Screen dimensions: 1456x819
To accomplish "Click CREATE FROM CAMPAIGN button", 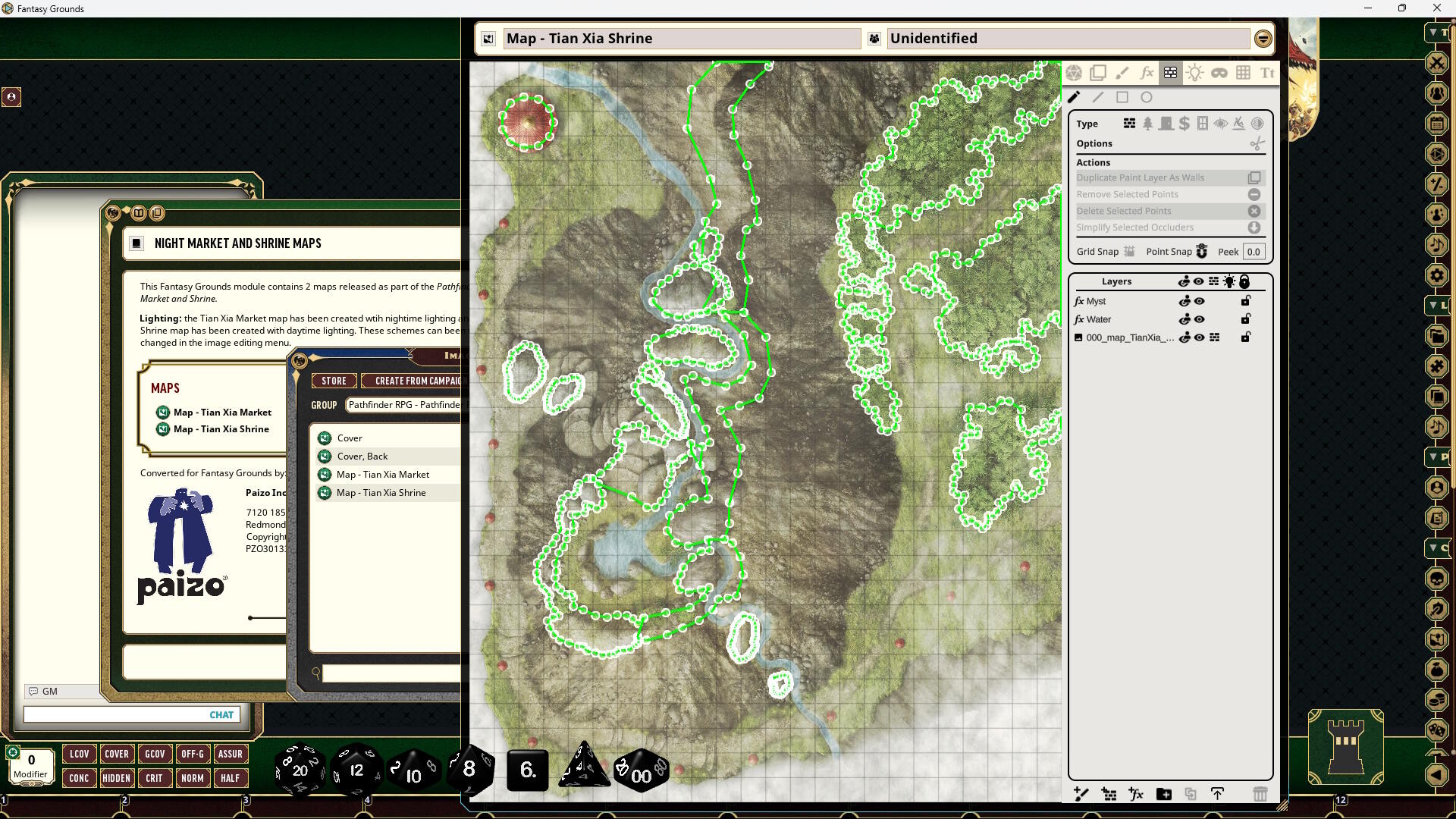I will coord(412,381).
